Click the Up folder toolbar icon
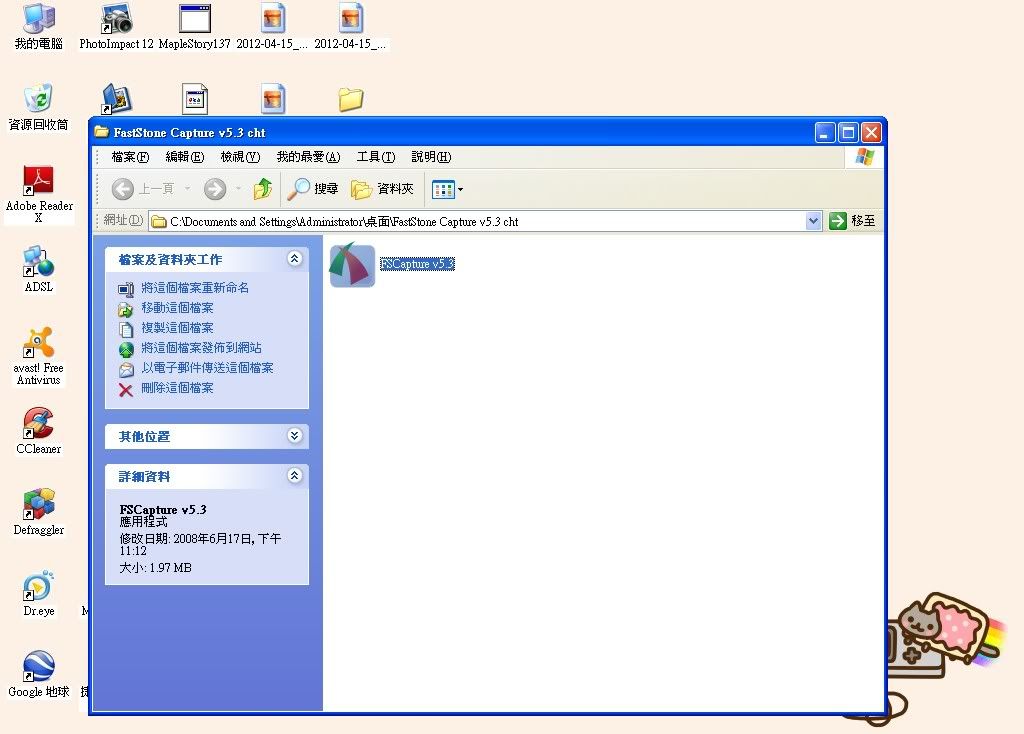The image size is (1024, 734). pyautogui.click(x=263, y=189)
